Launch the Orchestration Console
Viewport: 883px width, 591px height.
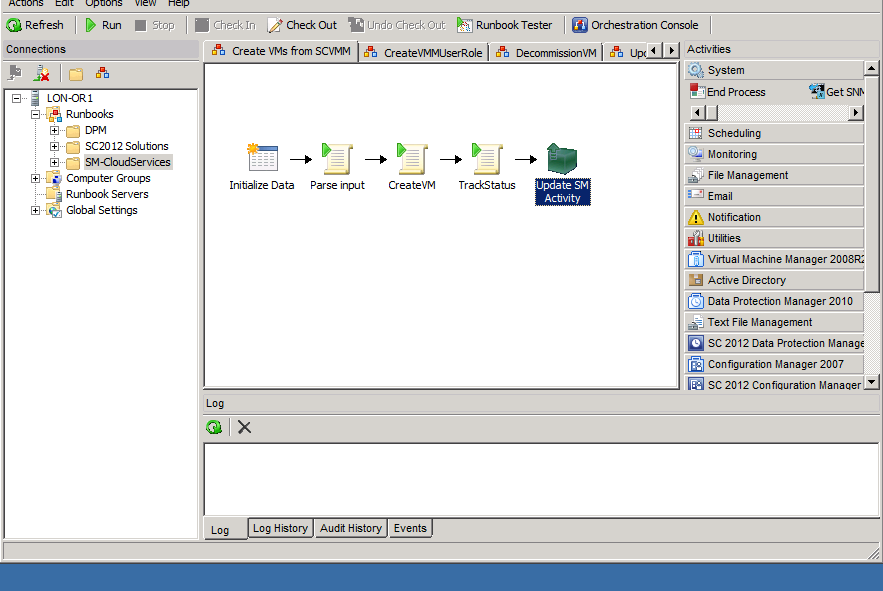[635, 25]
